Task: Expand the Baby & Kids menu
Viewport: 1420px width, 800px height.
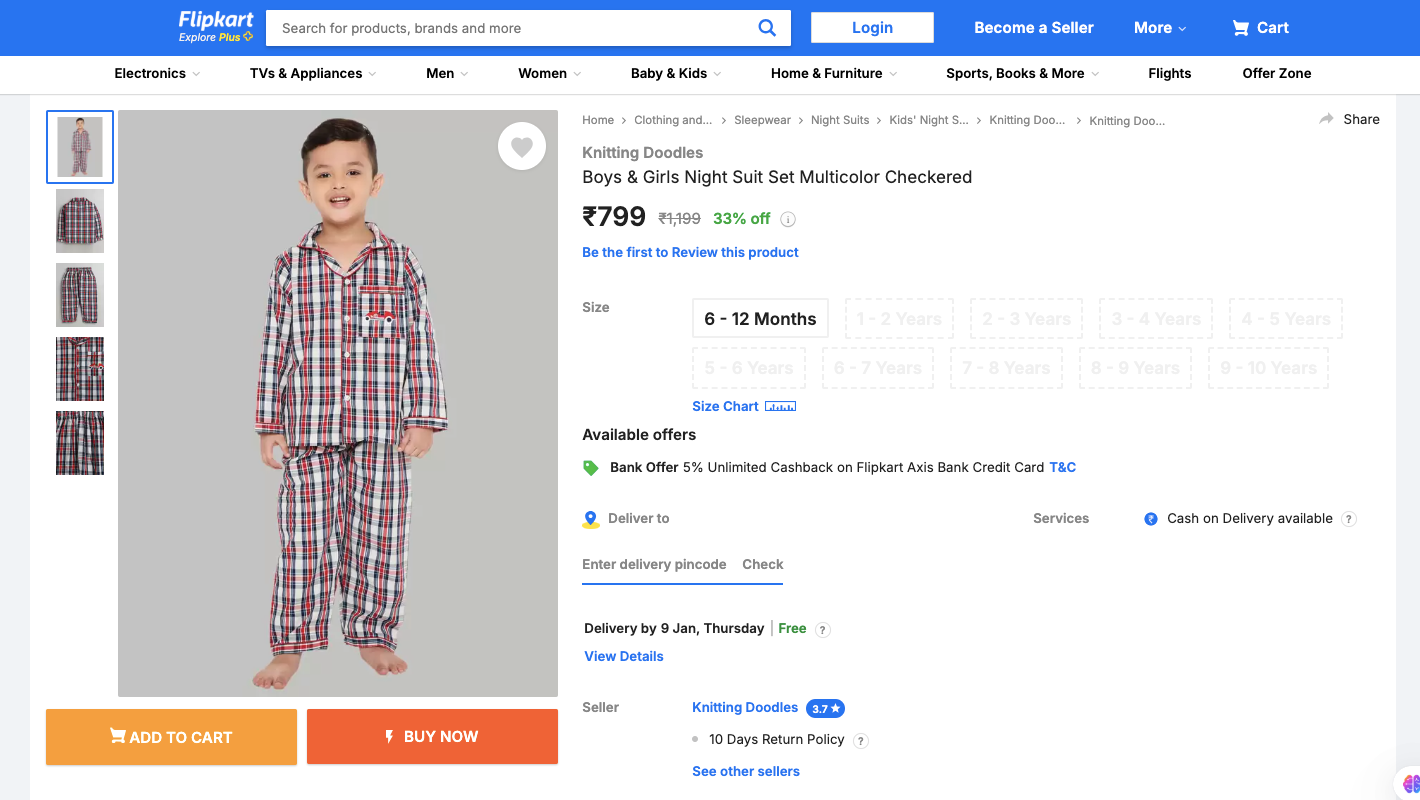Action: click(676, 73)
